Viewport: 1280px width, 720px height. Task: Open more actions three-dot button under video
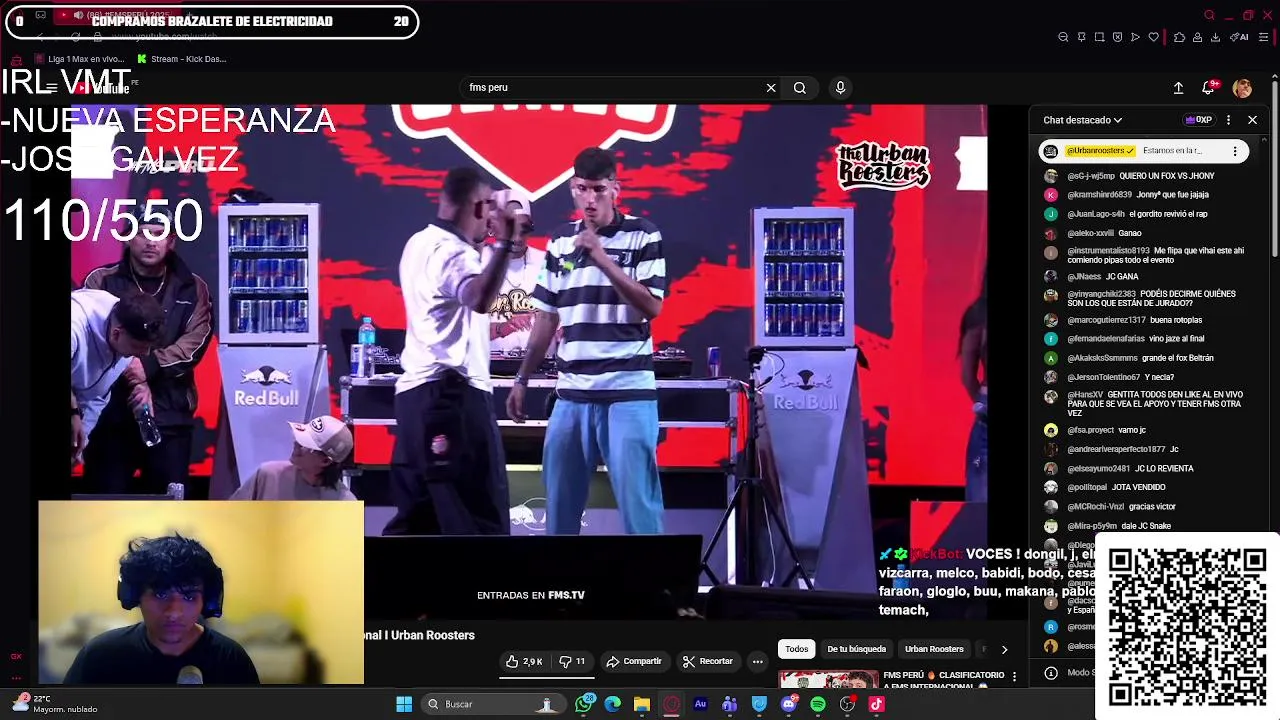[x=757, y=661]
